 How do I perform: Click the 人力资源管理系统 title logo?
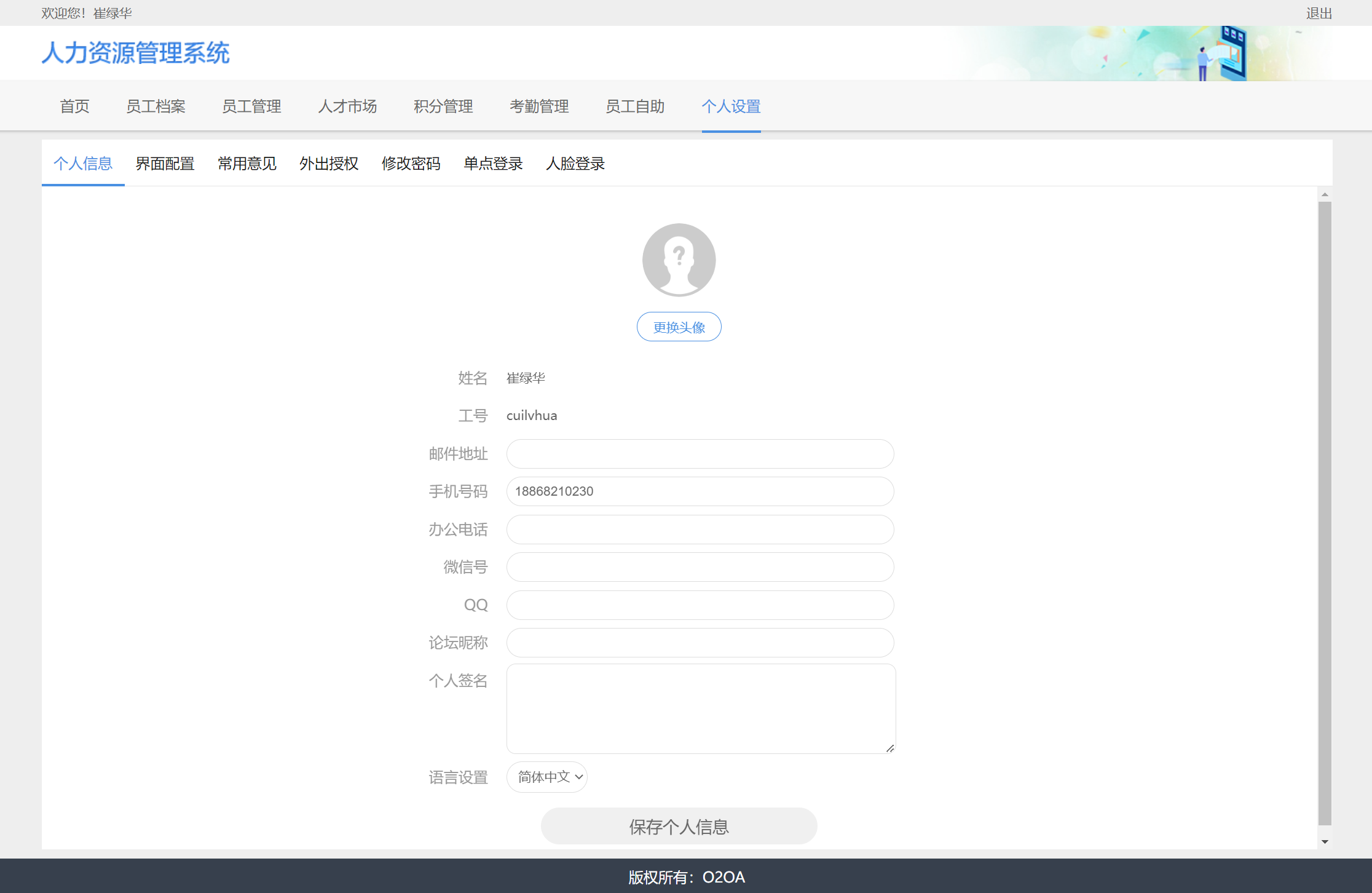136,53
